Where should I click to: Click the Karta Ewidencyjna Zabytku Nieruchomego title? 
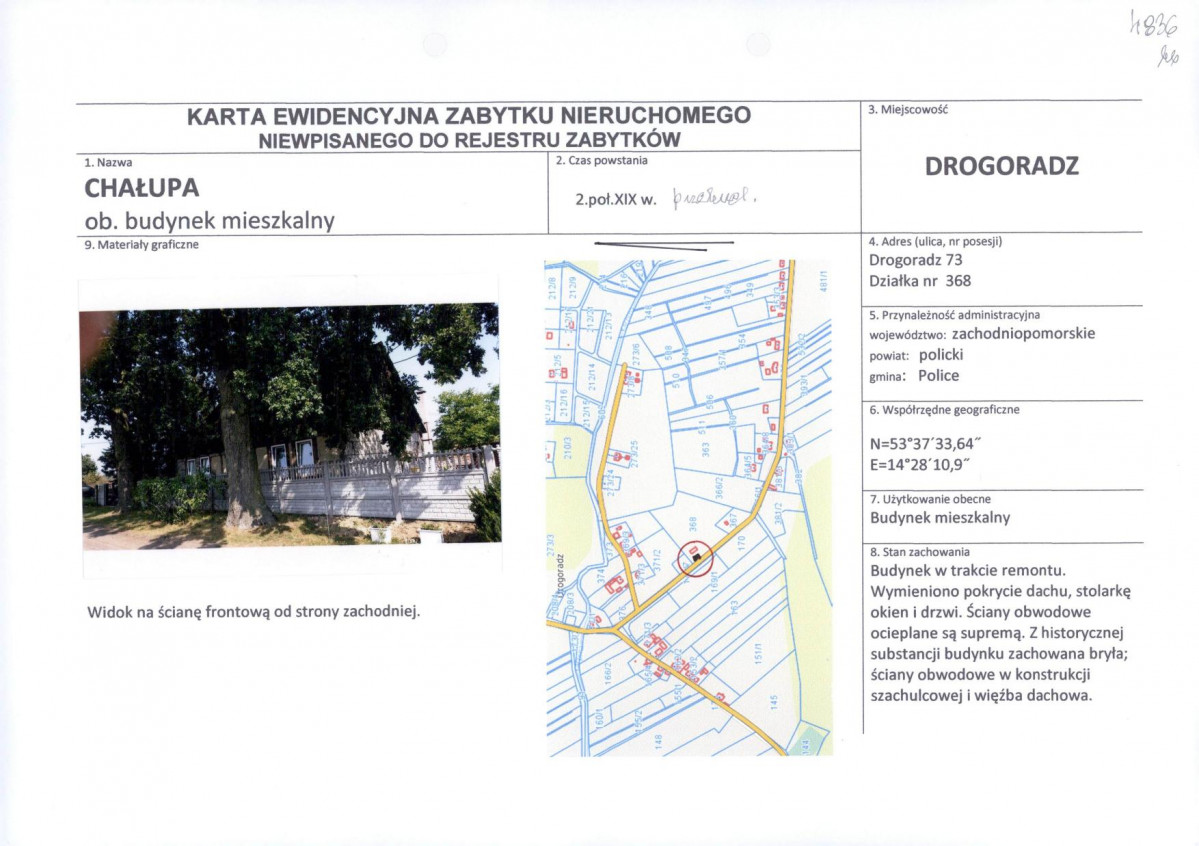[x=469, y=116]
